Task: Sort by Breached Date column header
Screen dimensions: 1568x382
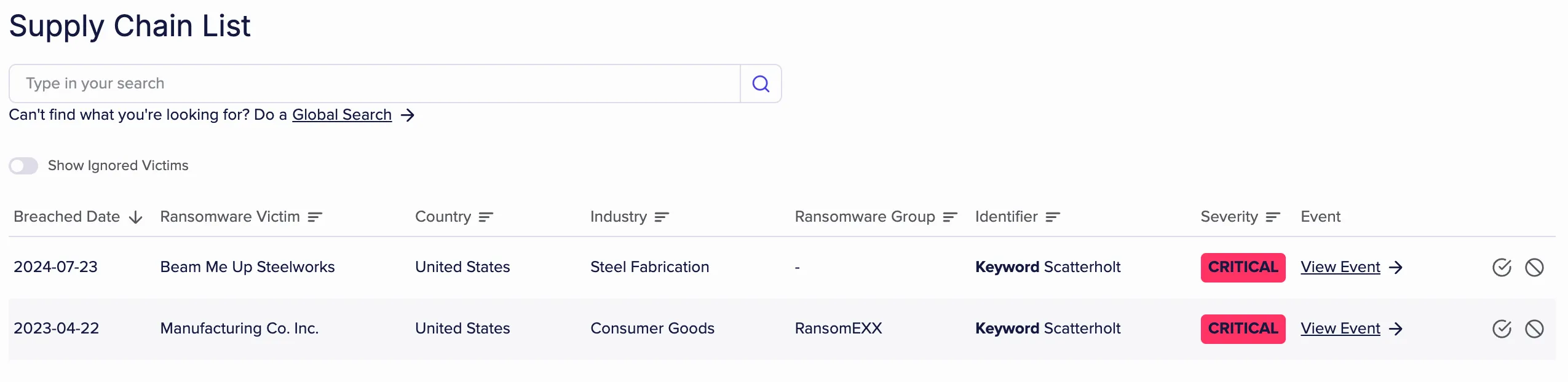Action: coord(66,217)
